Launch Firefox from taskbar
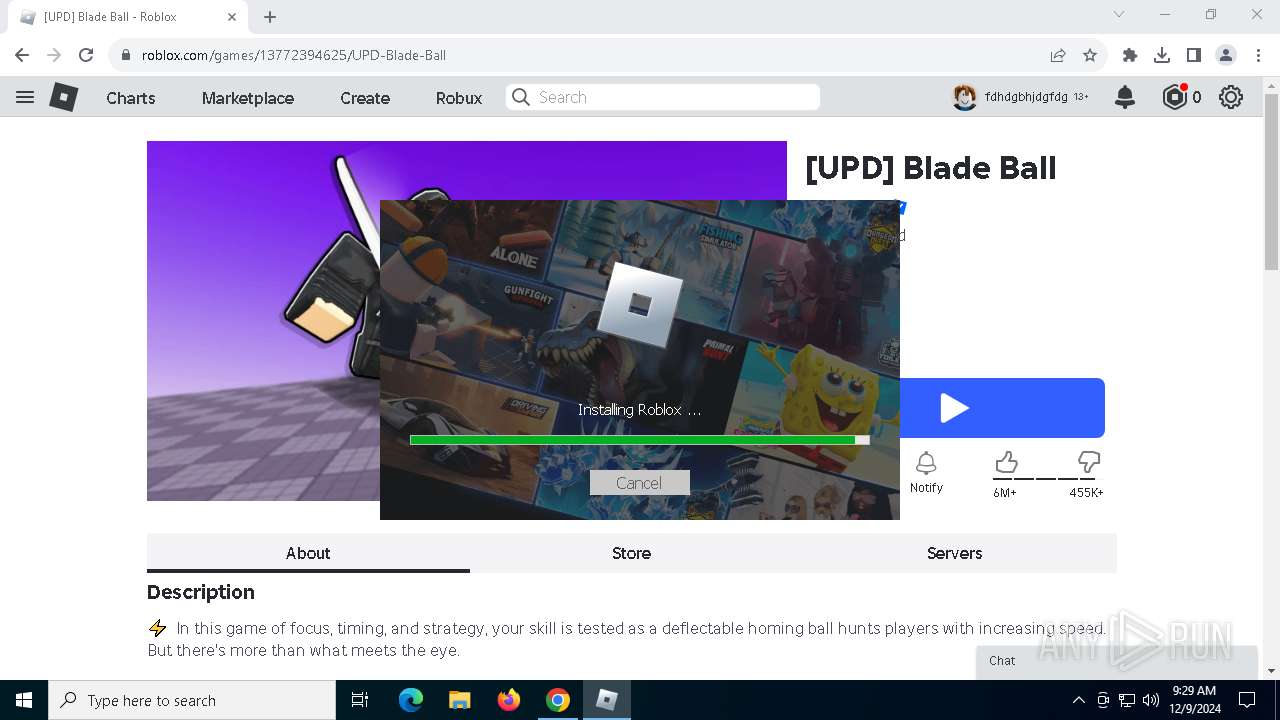The height and width of the screenshot is (720, 1280). pos(509,700)
